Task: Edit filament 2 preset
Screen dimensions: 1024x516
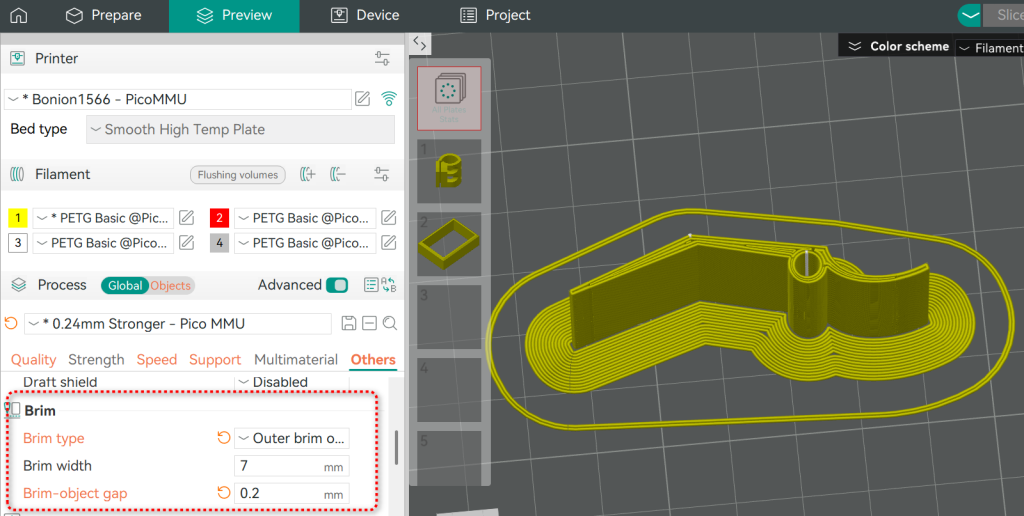Action: (389, 218)
